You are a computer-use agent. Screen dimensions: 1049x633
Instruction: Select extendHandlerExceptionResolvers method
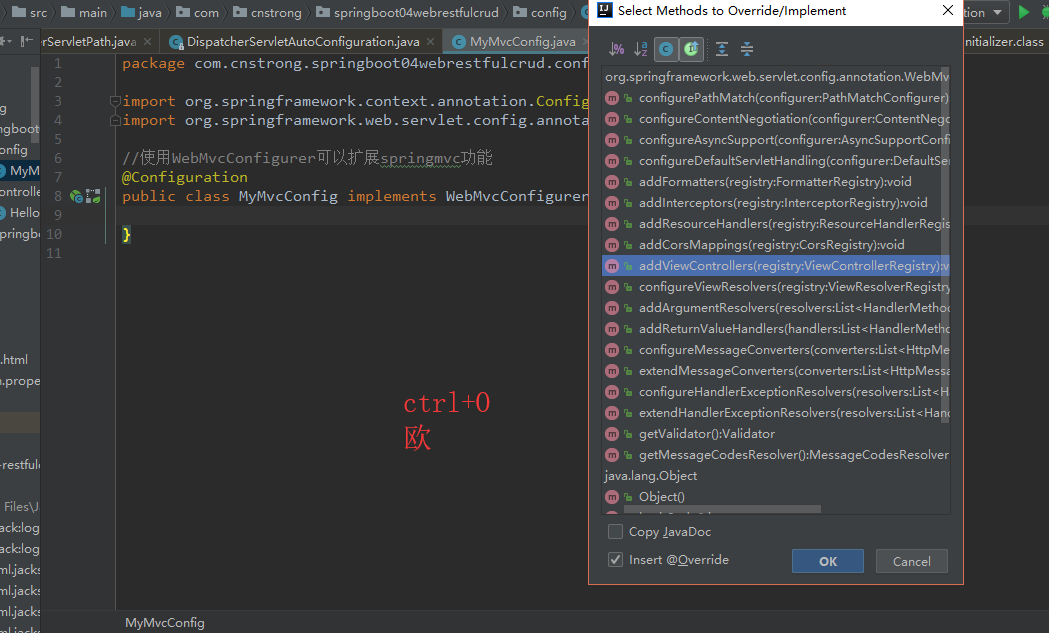(776, 413)
